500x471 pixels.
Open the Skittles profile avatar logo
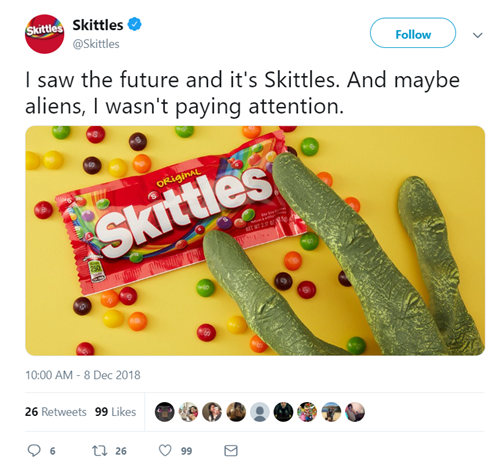tap(44, 34)
